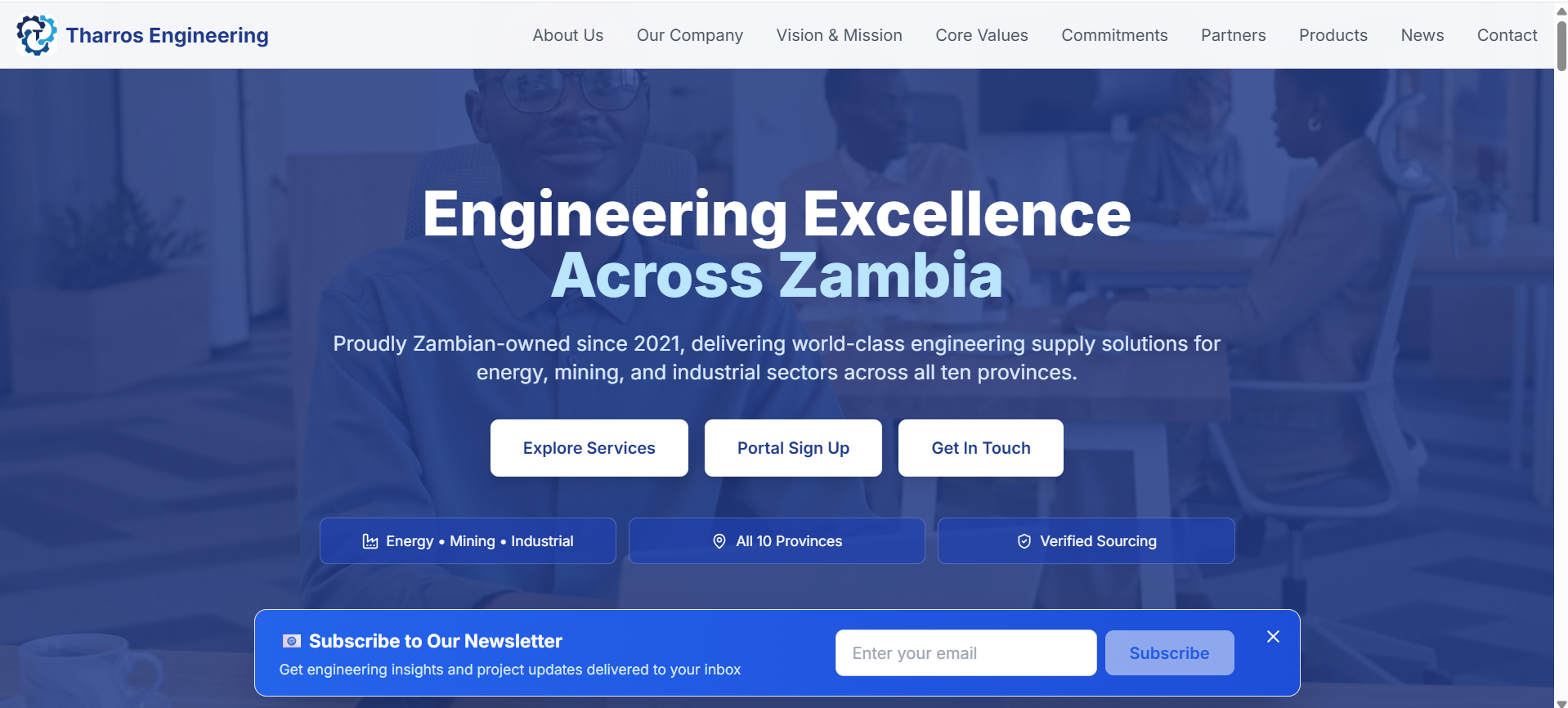Go to Our Company section
This screenshot has height=708, width=1568.
689,35
